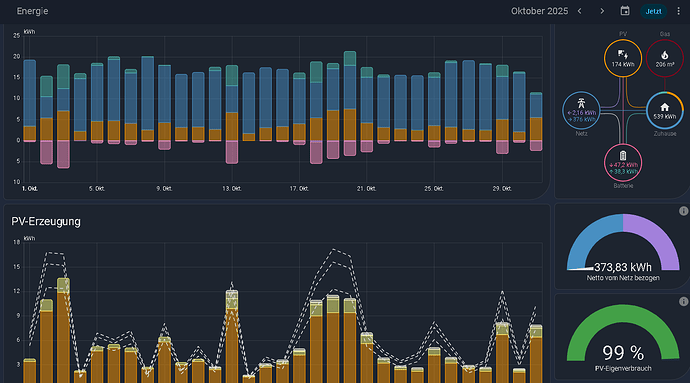Go to the next month
Viewport: 690px width, 383px height.
602,11
